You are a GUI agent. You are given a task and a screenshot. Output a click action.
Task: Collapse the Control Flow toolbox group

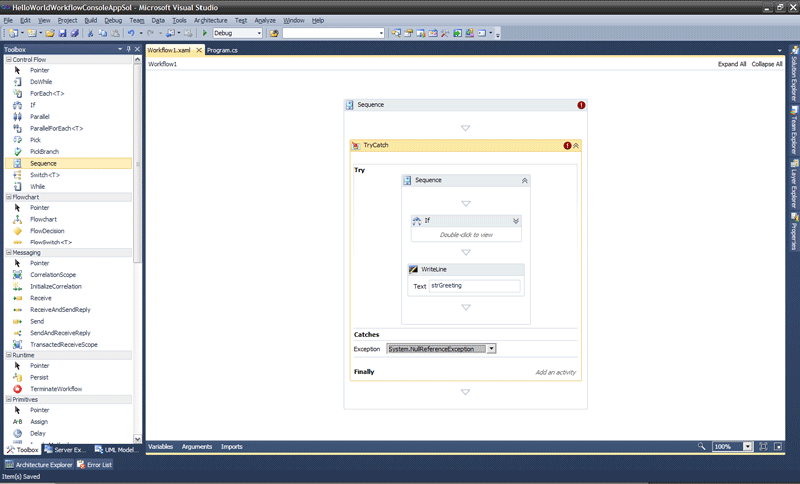point(9,60)
